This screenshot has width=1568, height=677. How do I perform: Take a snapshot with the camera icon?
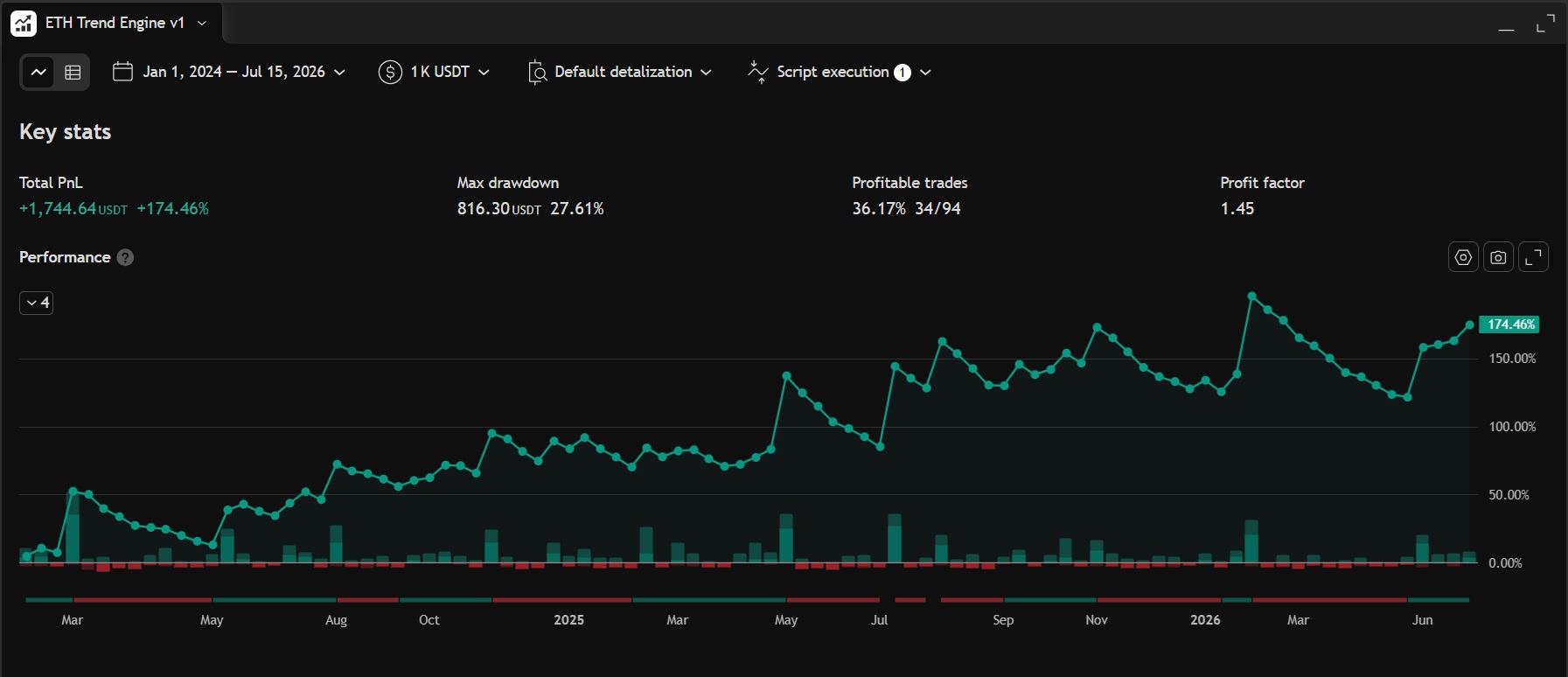tap(1498, 257)
